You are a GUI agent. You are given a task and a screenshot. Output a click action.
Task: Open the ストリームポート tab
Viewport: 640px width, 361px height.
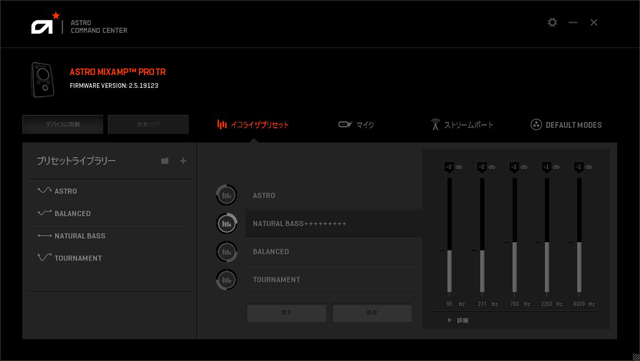pyautogui.click(x=462, y=125)
